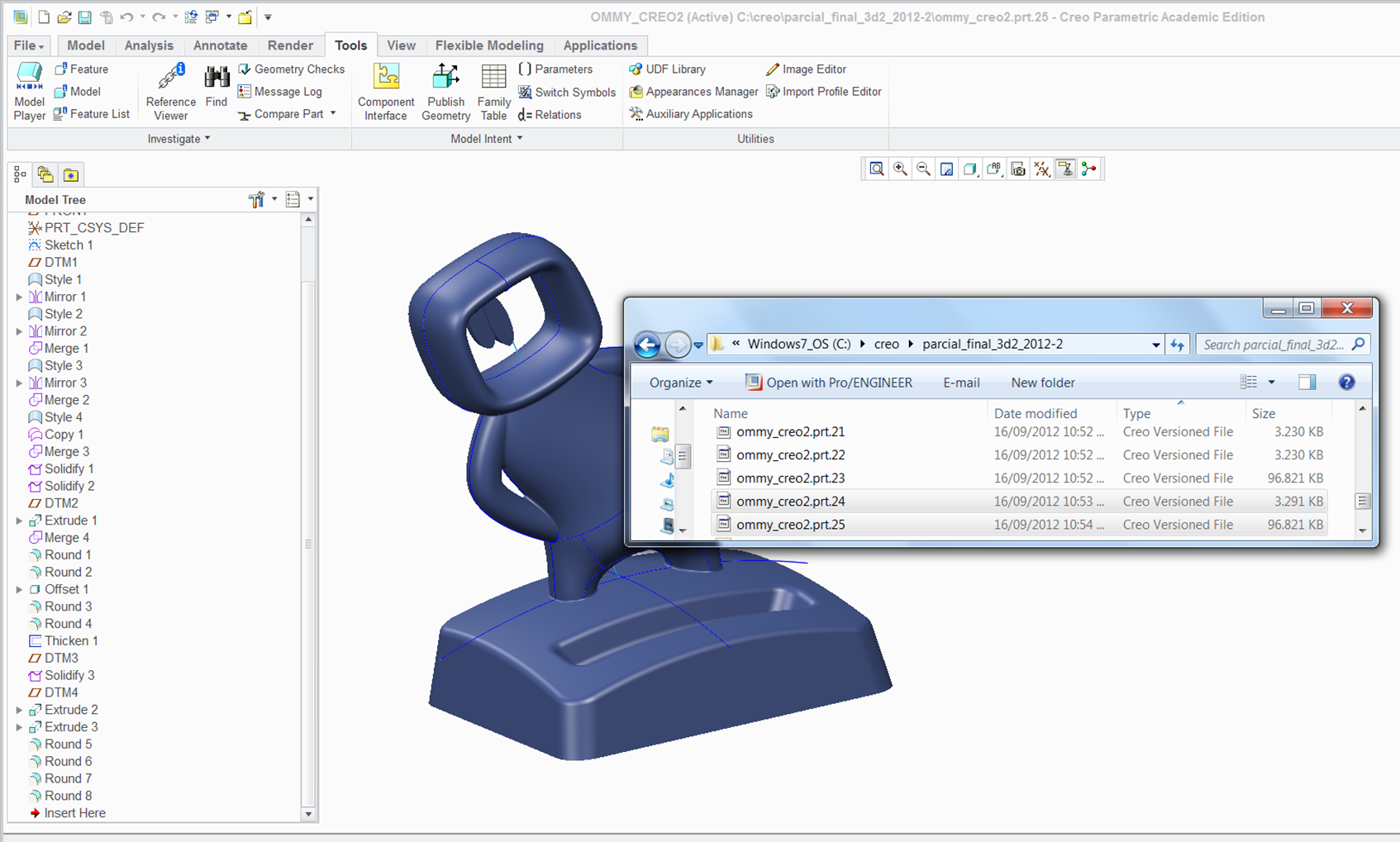Screen dimensions: 1400x842
Task: Expand the Model Intent group
Action: click(x=486, y=139)
